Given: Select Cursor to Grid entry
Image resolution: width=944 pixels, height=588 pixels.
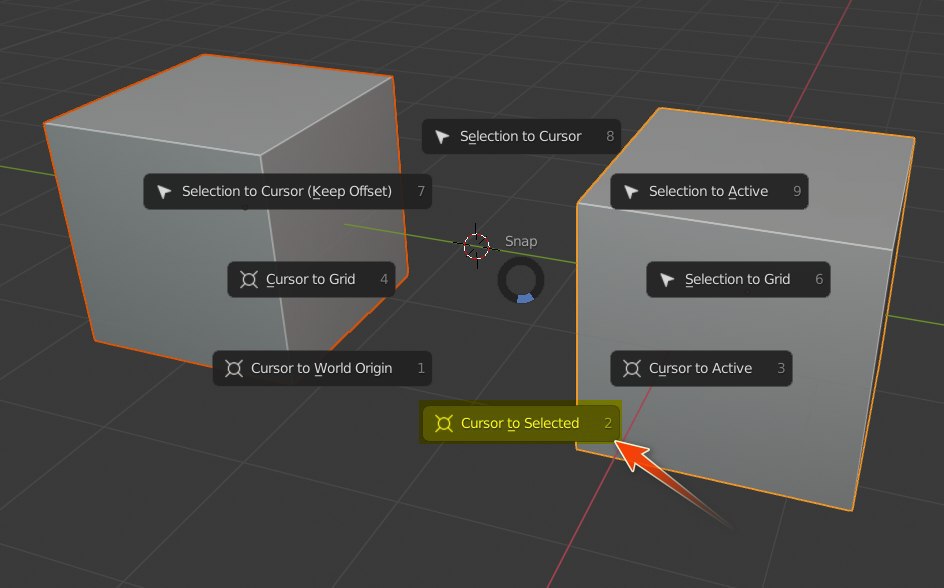Looking at the screenshot, I should click(x=311, y=279).
